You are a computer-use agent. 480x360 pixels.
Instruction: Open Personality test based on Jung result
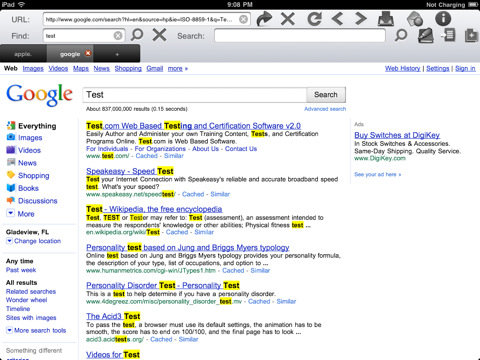(x=188, y=247)
